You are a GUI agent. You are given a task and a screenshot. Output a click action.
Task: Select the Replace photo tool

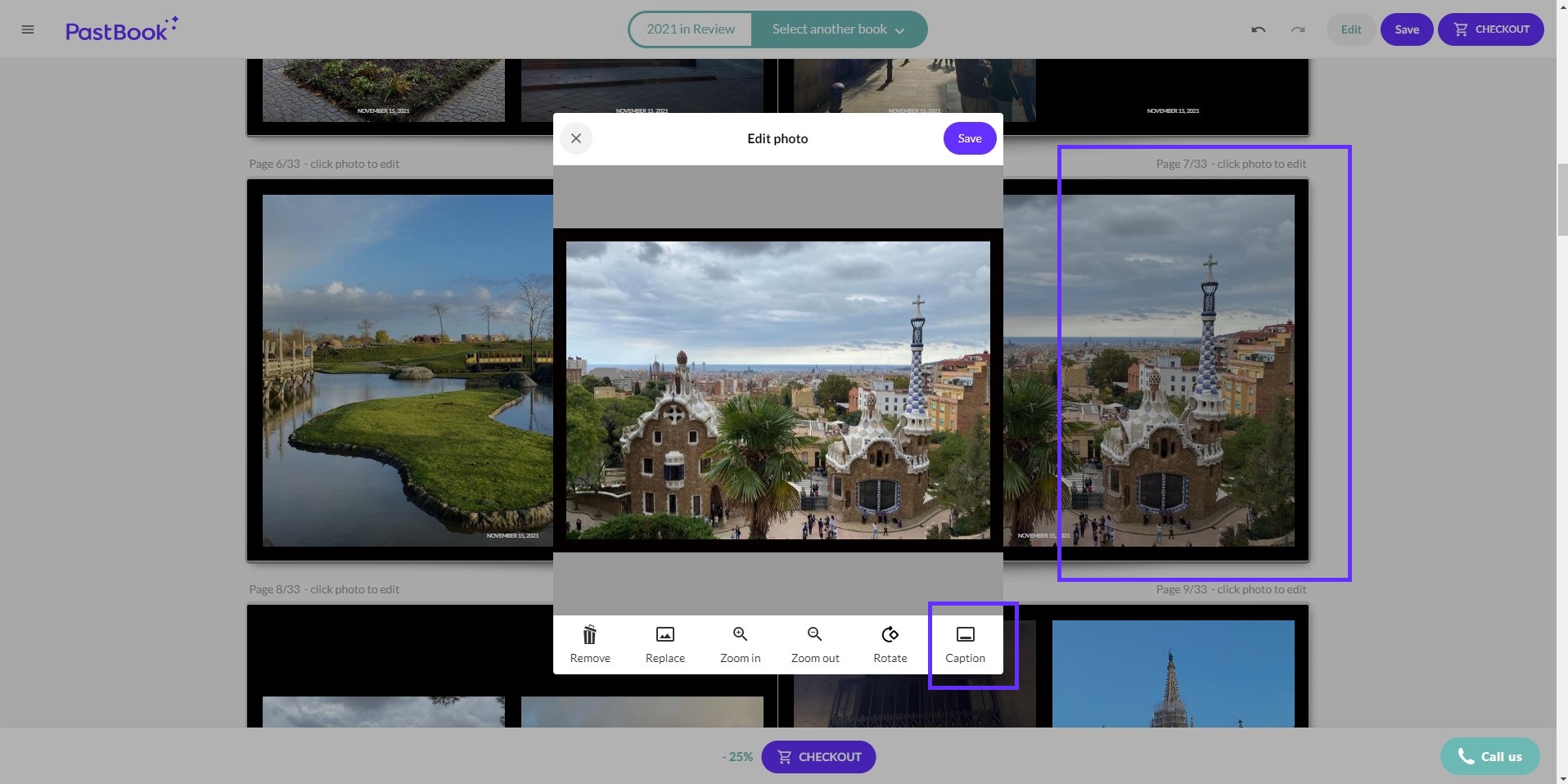pos(665,644)
